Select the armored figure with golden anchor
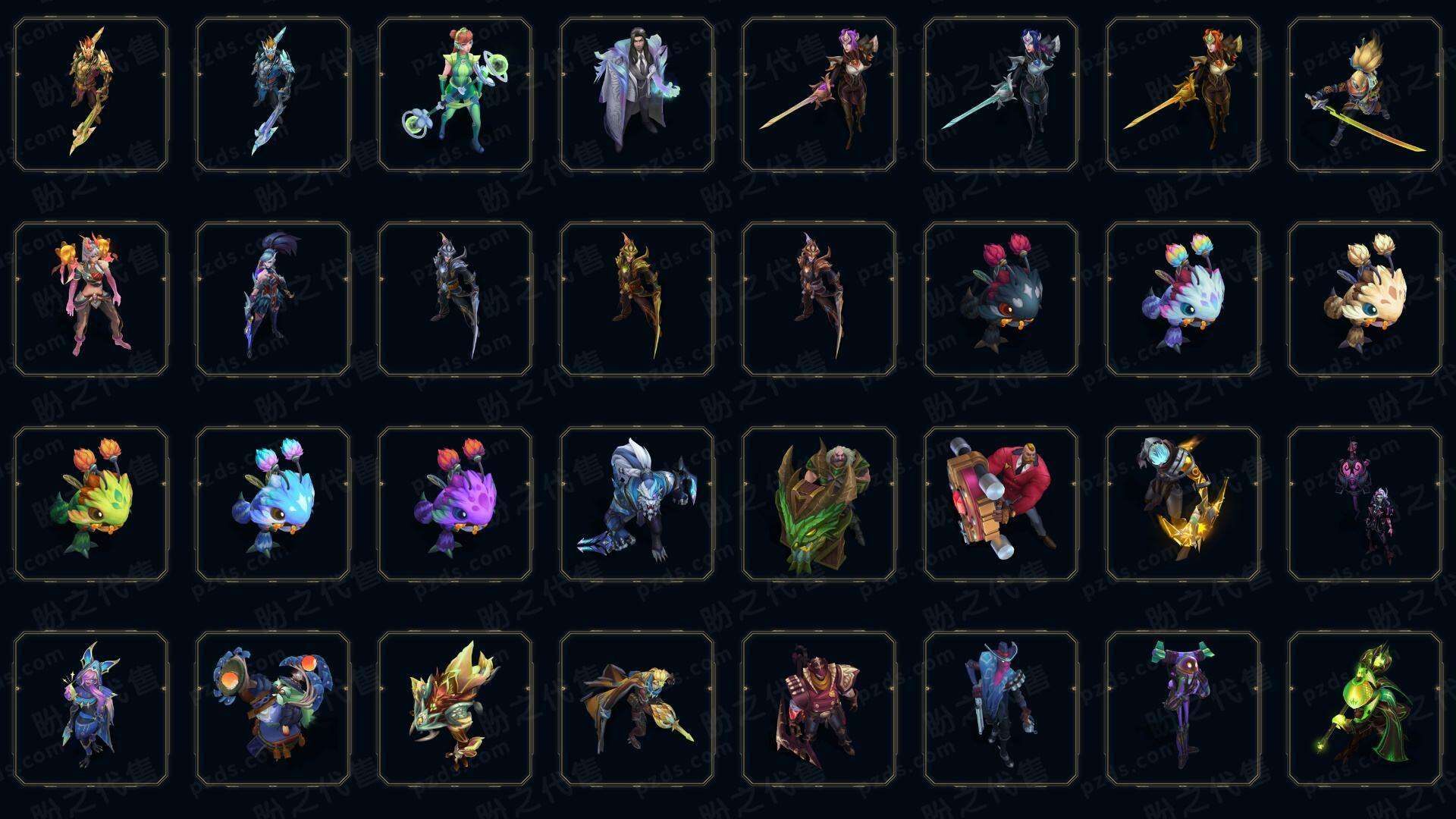This screenshot has height=819, width=1456. click(1183, 504)
